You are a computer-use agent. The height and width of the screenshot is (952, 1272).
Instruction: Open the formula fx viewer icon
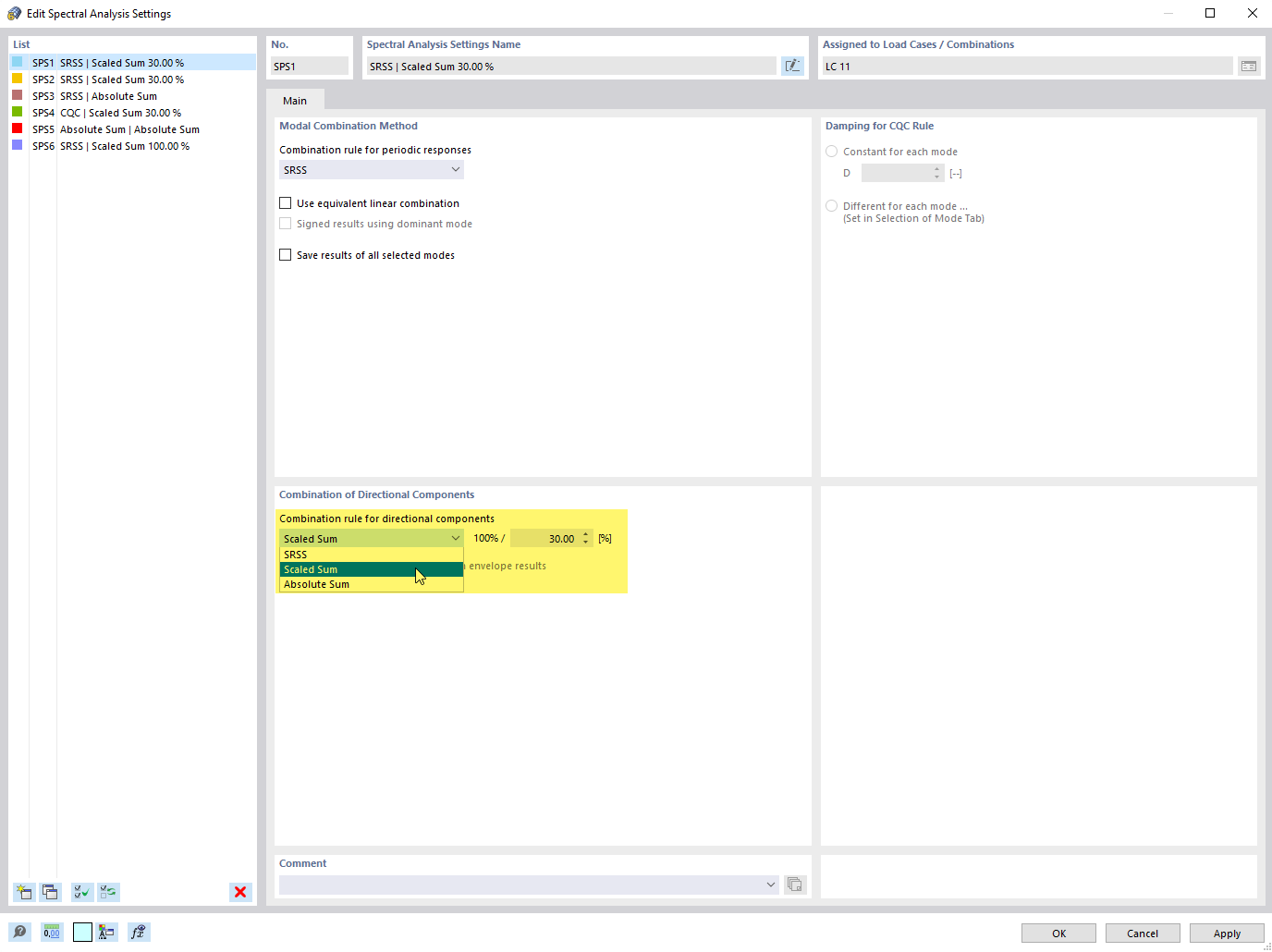coord(139,932)
